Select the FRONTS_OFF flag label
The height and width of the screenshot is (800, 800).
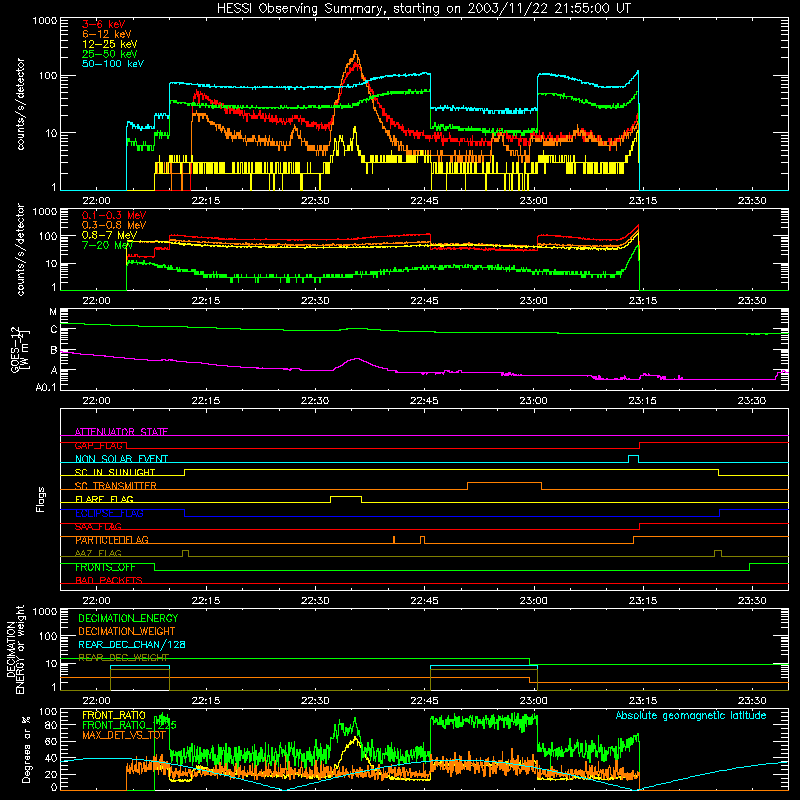click(x=105, y=567)
